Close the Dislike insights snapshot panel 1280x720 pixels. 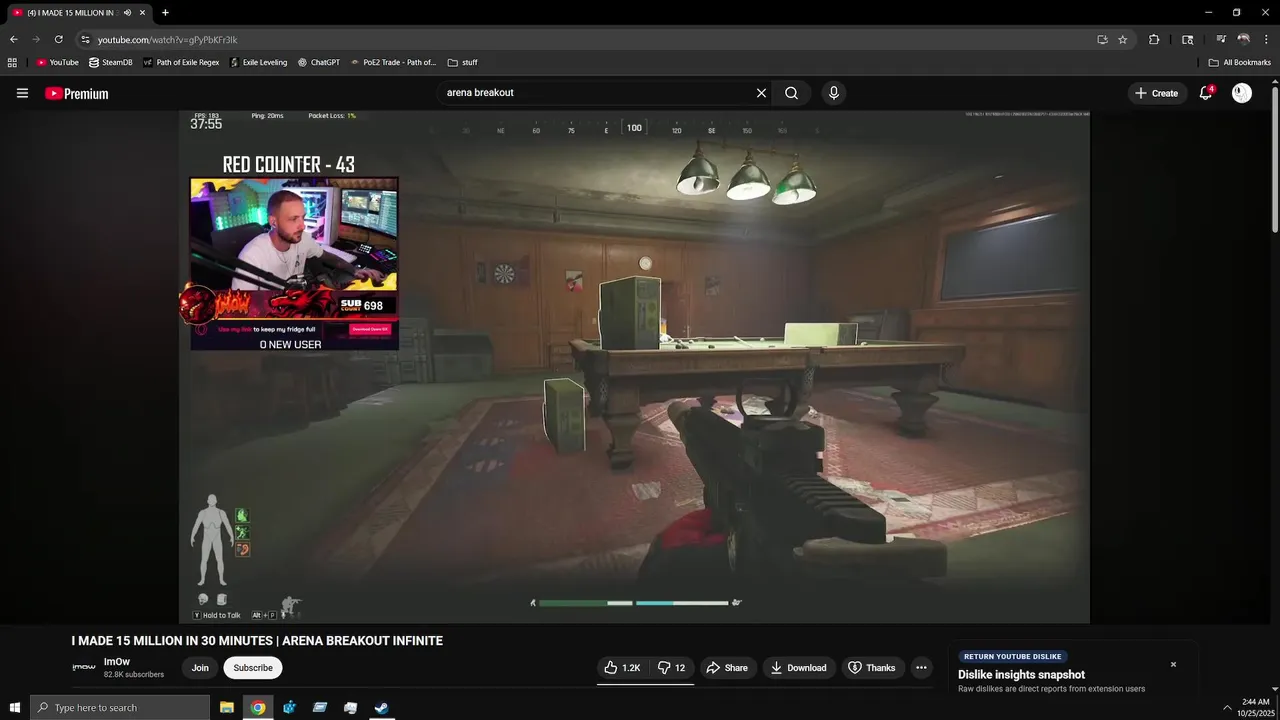point(1173,664)
